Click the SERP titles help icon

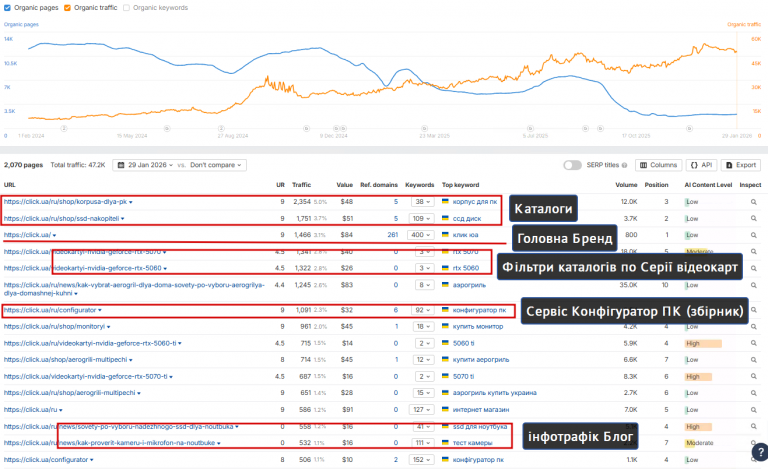coord(624,165)
